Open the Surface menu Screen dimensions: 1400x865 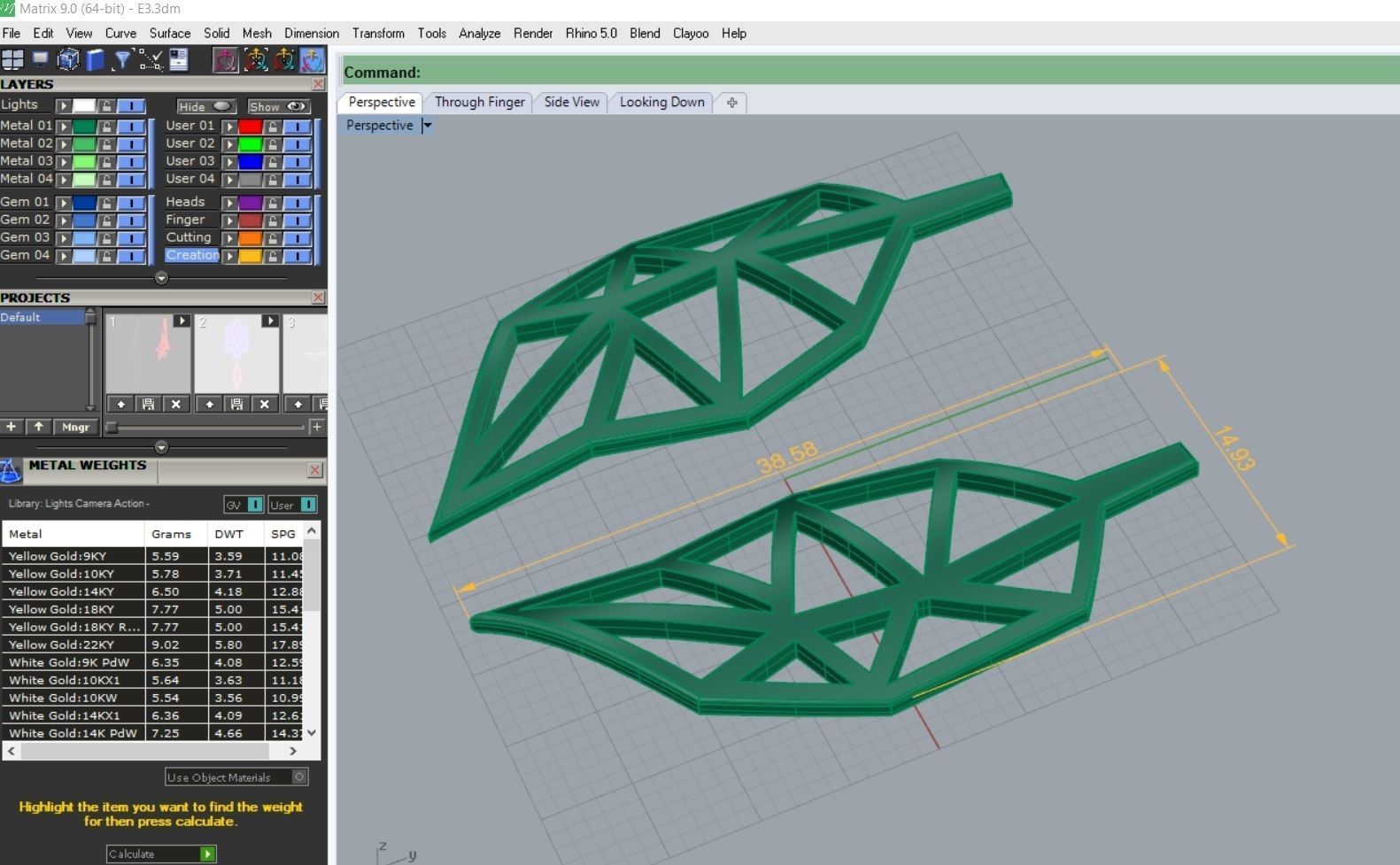pyautogui.click(x=170, y=33)
